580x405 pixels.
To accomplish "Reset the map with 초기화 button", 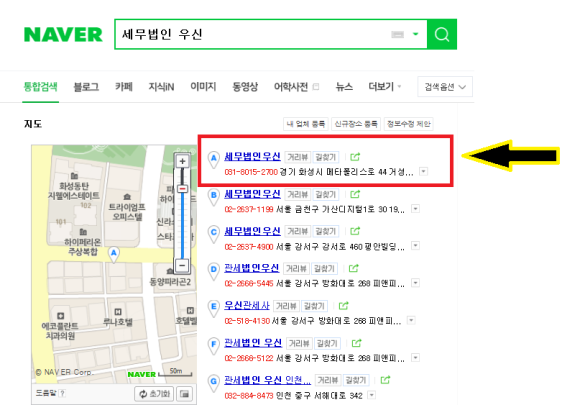I will pos(155,394).
